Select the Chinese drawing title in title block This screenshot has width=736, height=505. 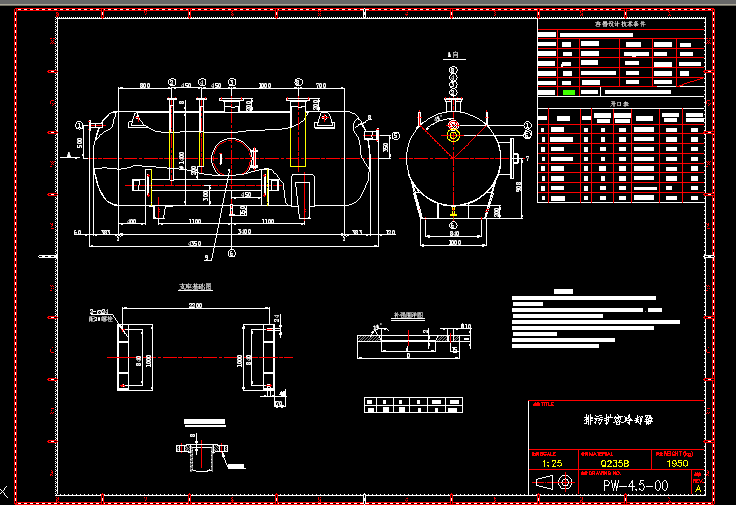click(610, 420)
